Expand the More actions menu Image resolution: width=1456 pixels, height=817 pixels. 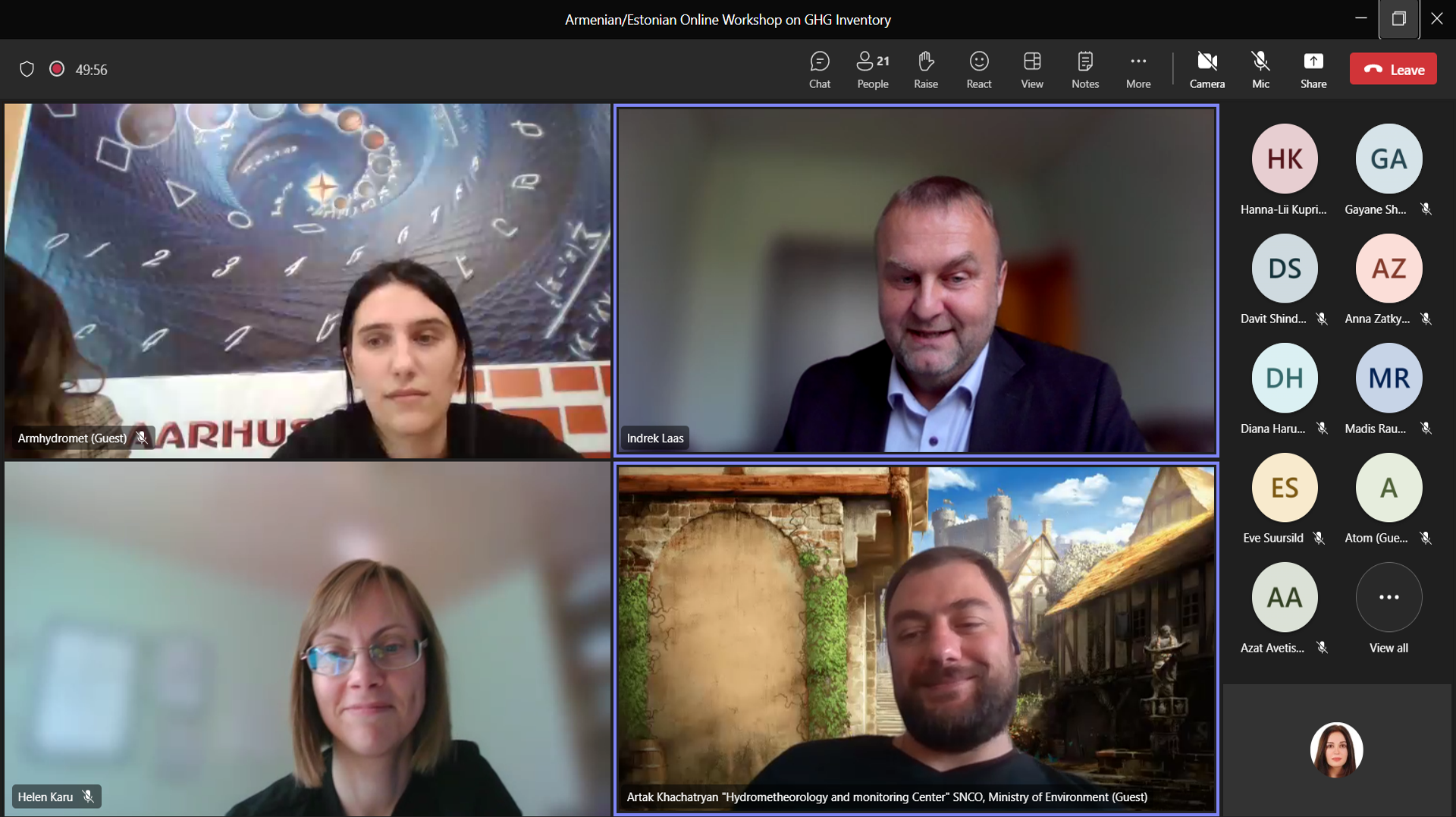(1137, 70)
